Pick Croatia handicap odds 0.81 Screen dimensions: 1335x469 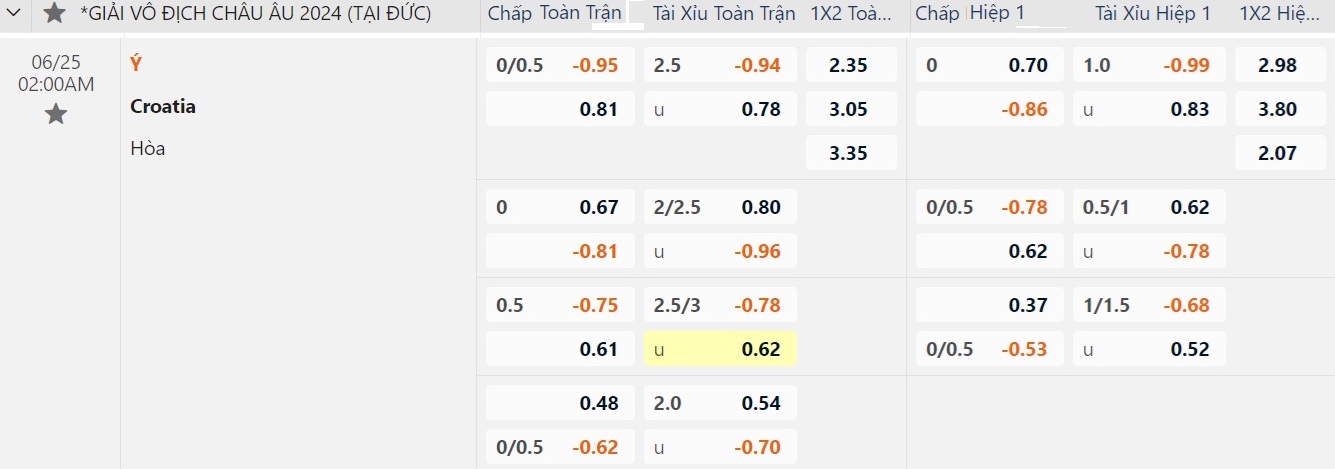[x=560, y=109]
